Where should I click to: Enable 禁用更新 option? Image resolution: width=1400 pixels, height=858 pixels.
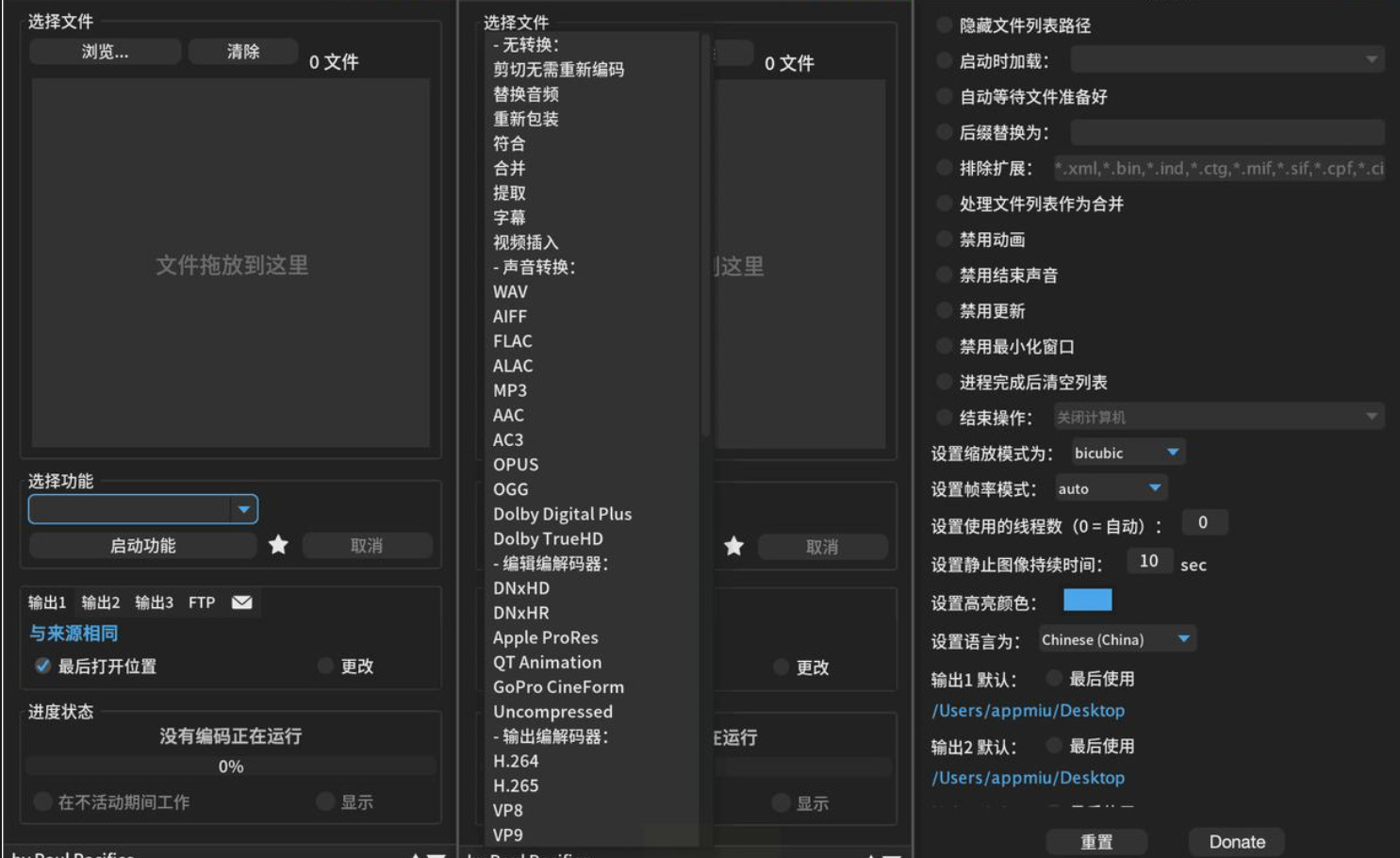pos(944,310)
